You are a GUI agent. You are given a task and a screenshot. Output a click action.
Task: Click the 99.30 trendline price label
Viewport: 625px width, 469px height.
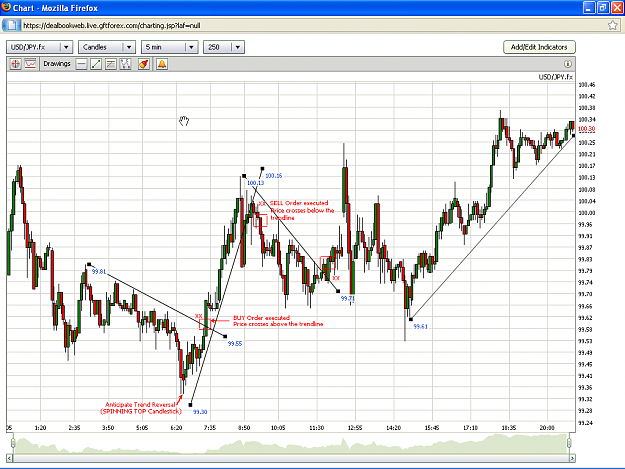point(200,412)
